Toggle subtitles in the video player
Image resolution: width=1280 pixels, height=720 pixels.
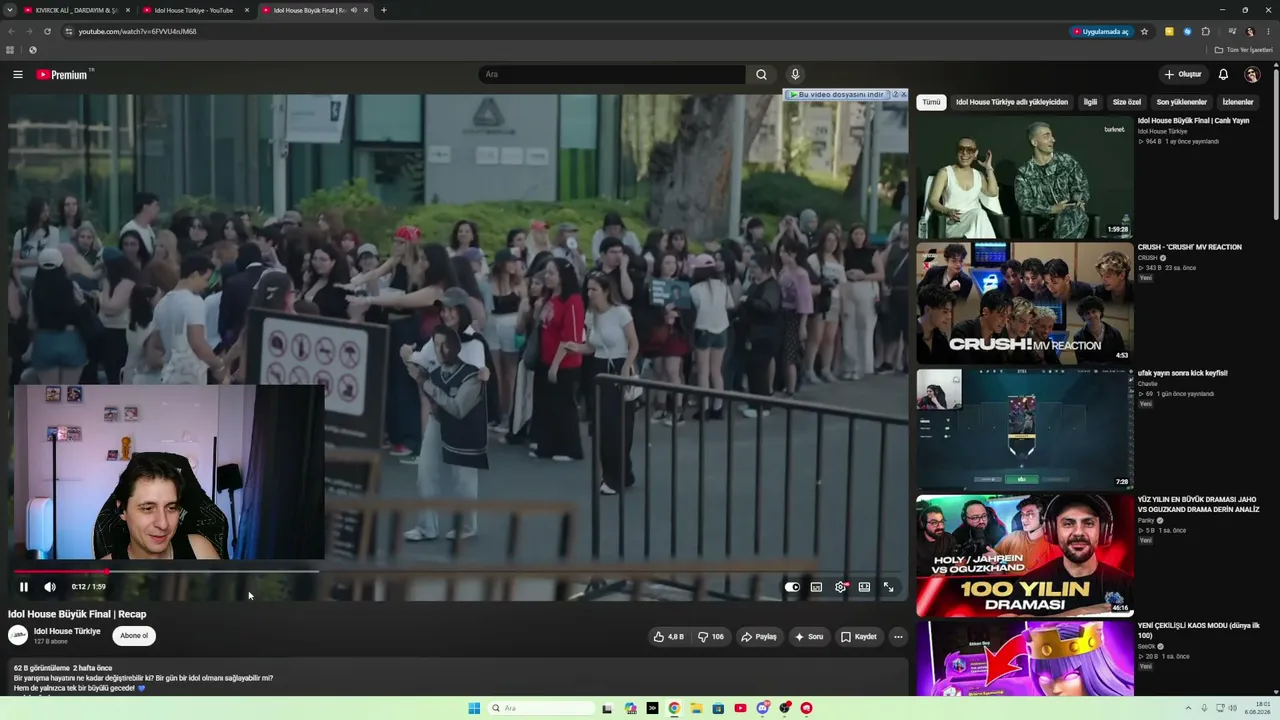point(816,587)
